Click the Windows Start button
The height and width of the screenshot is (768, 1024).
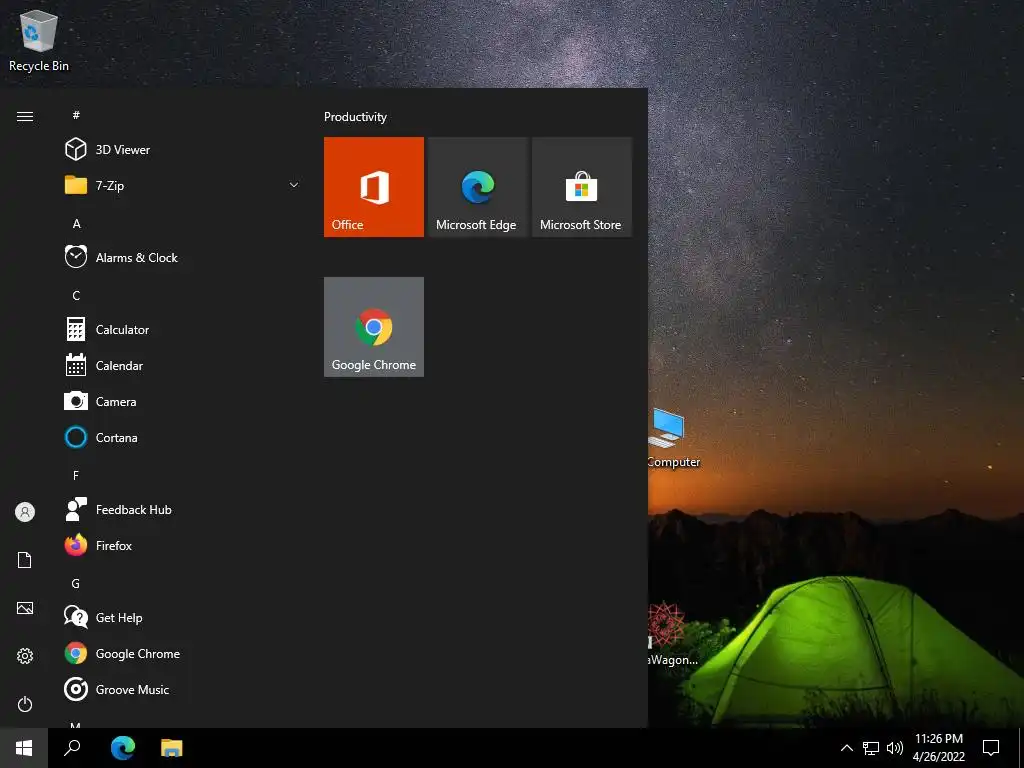coord(24,748)
